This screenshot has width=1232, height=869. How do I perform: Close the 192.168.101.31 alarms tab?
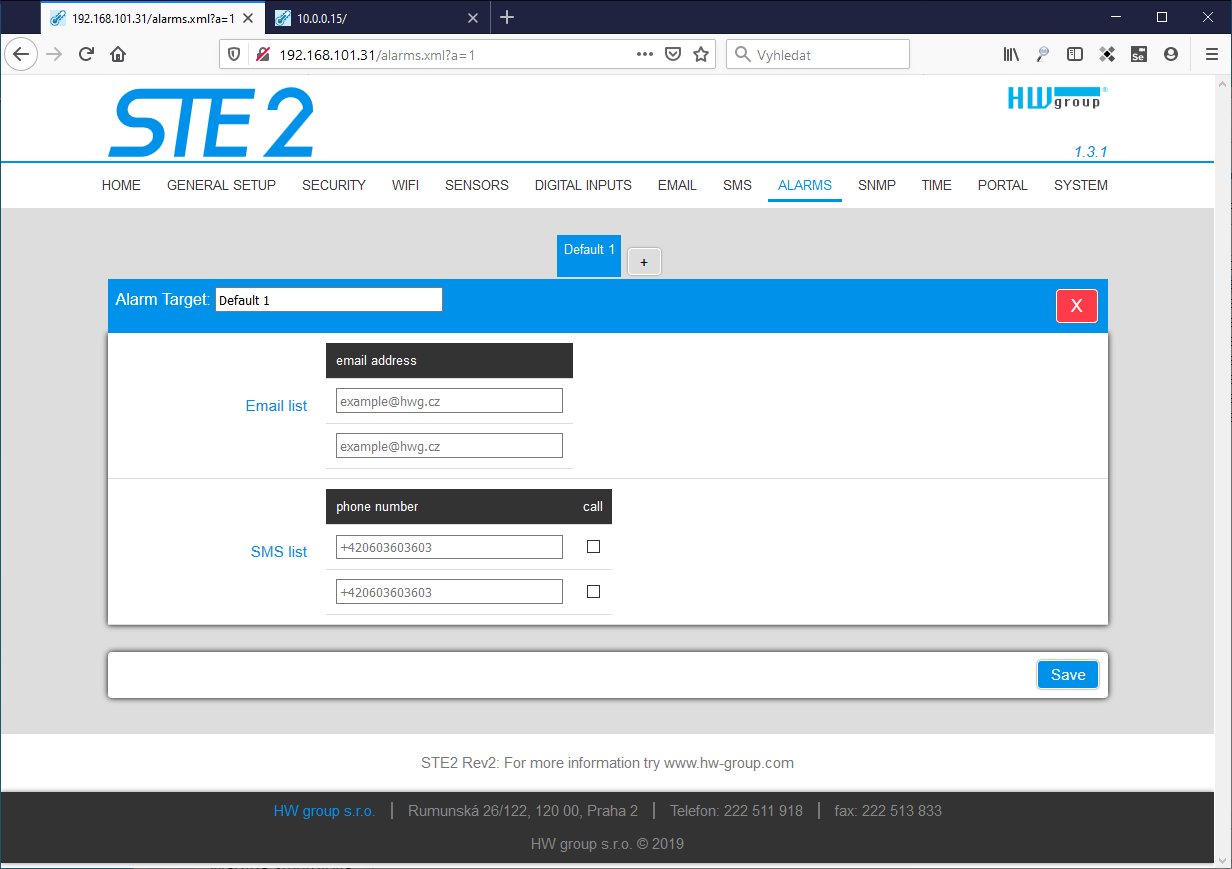tap(248, 17)
